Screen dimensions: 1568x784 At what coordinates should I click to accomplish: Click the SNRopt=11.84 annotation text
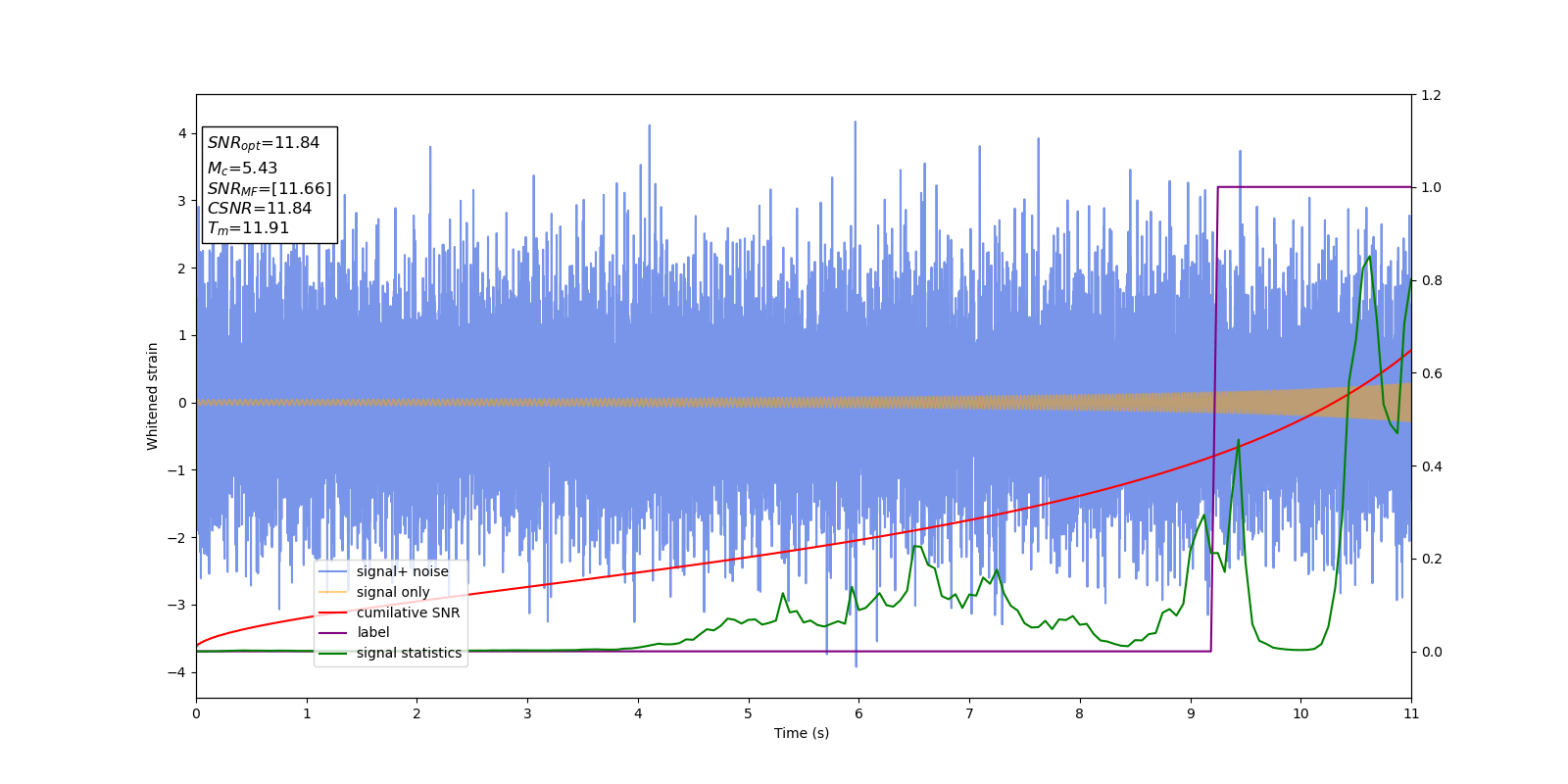tap(263, 143)
